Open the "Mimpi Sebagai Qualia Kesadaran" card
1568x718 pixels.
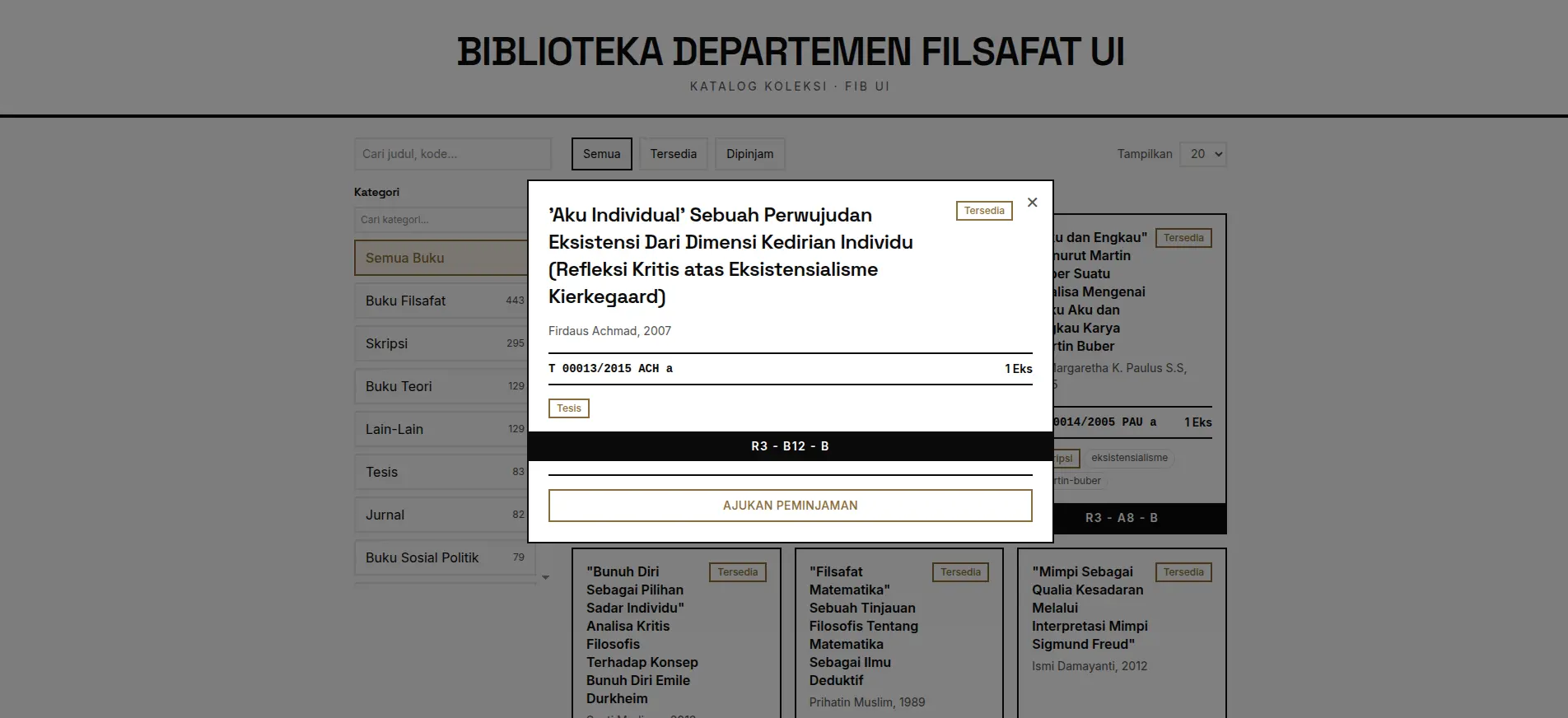[x=1122, y=633]
